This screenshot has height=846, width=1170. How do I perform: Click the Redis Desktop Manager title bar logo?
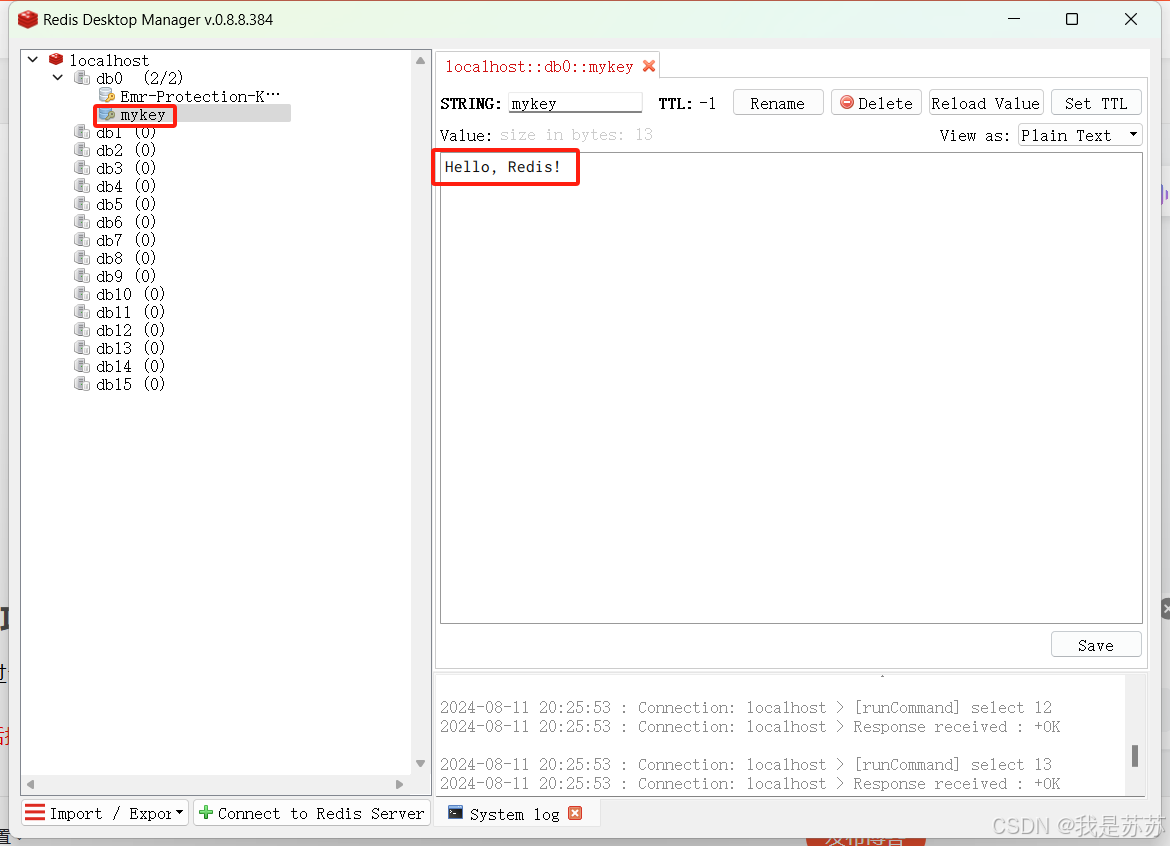coord(28,19)
